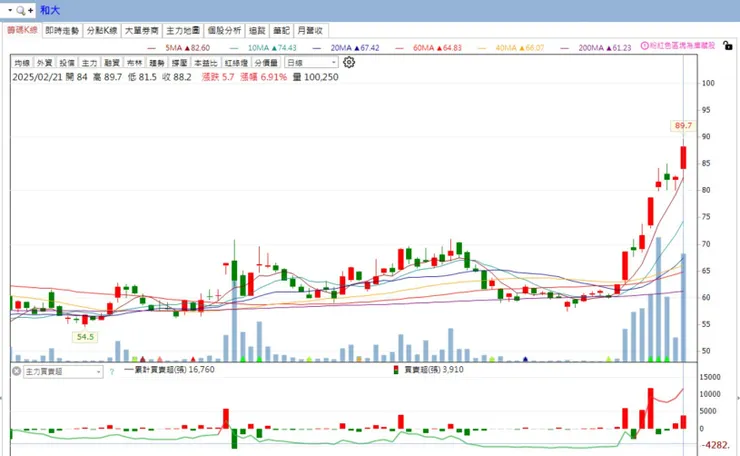Open the 主力買賣超 indicator dropdown

(x=63, y=372)
